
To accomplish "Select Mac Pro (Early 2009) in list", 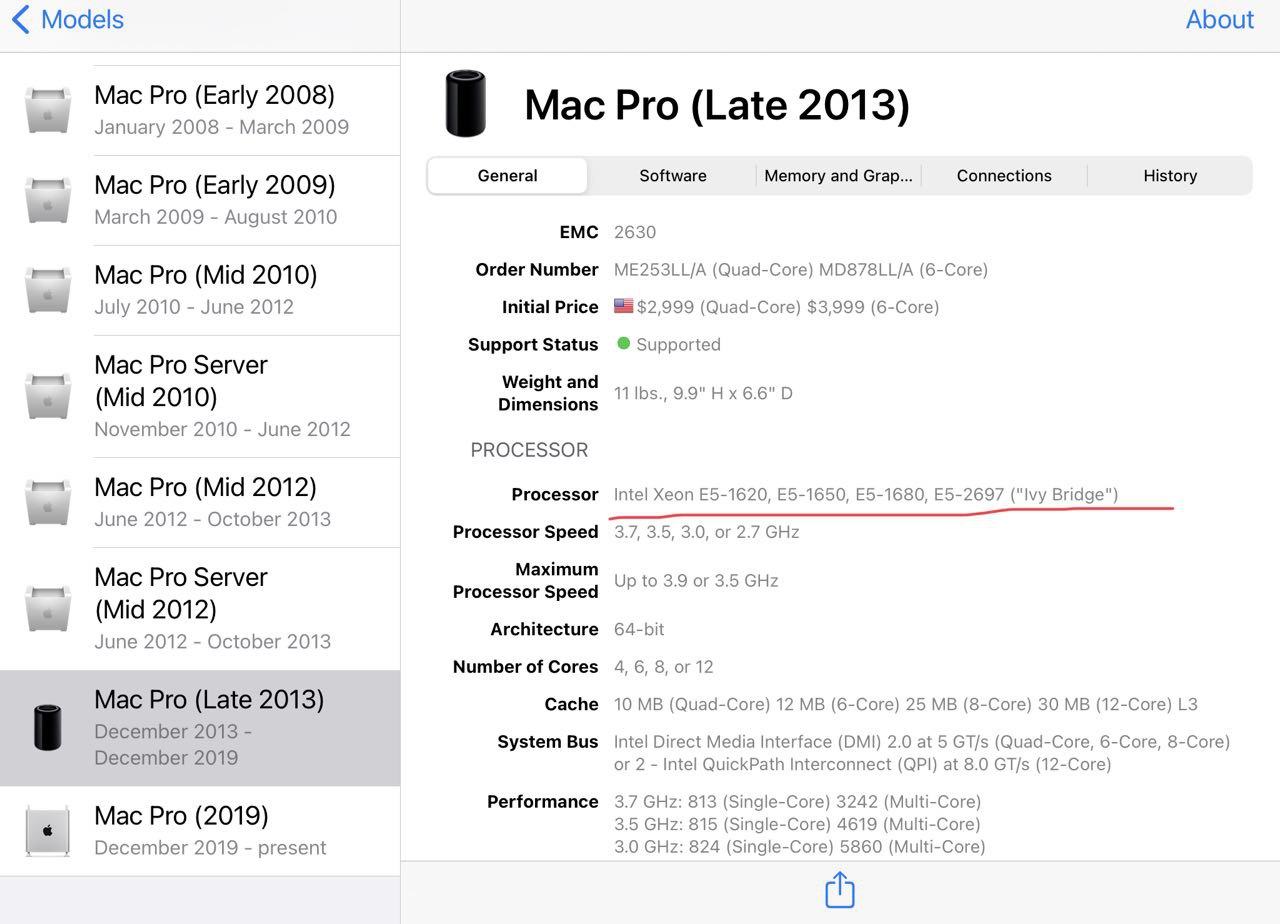I will tap(200, 200).
